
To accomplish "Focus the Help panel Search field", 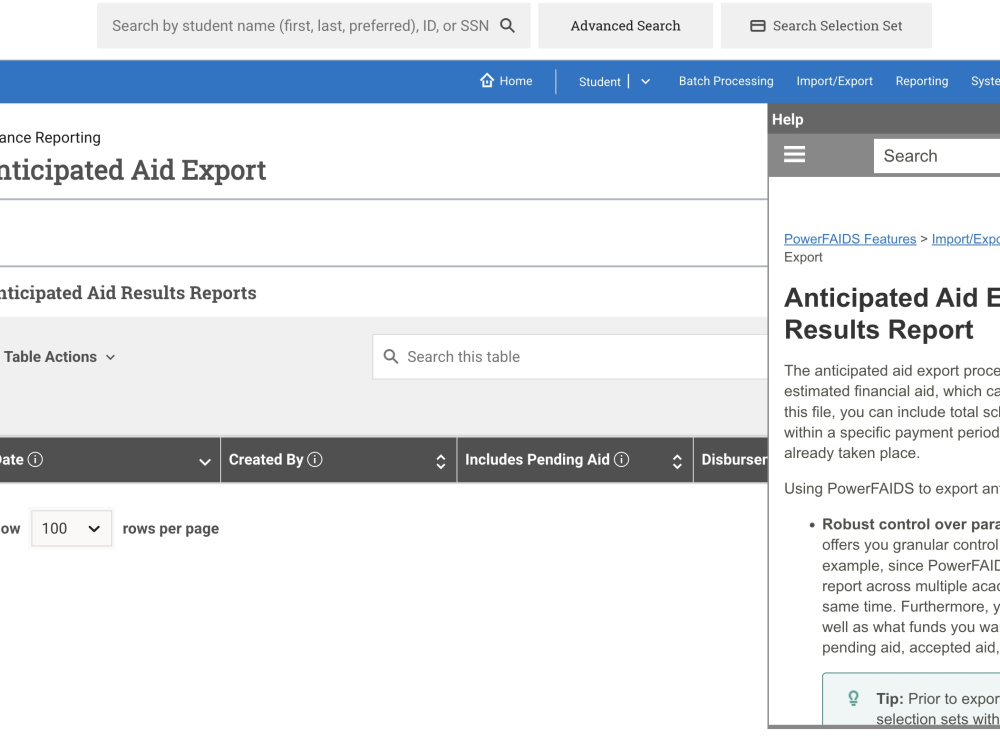I will (x=937, y=156).
